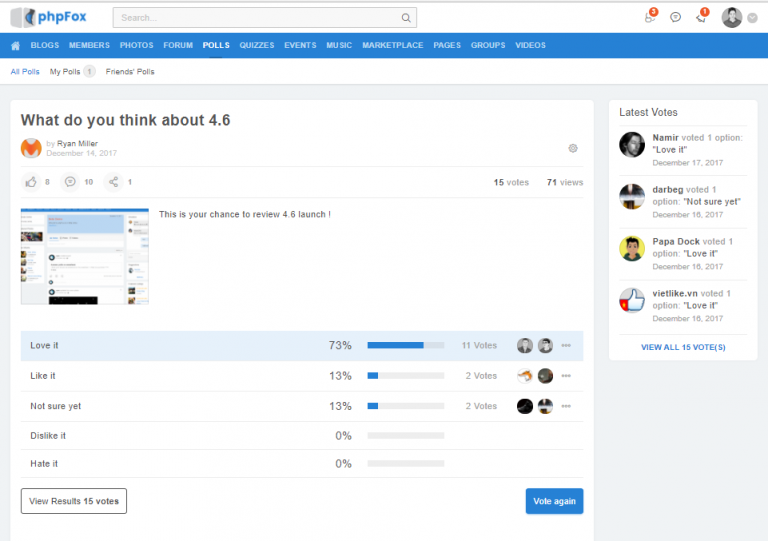Click the home icon in navigation bar
This screenshot has height=541, width=768.
click(15, 45)
